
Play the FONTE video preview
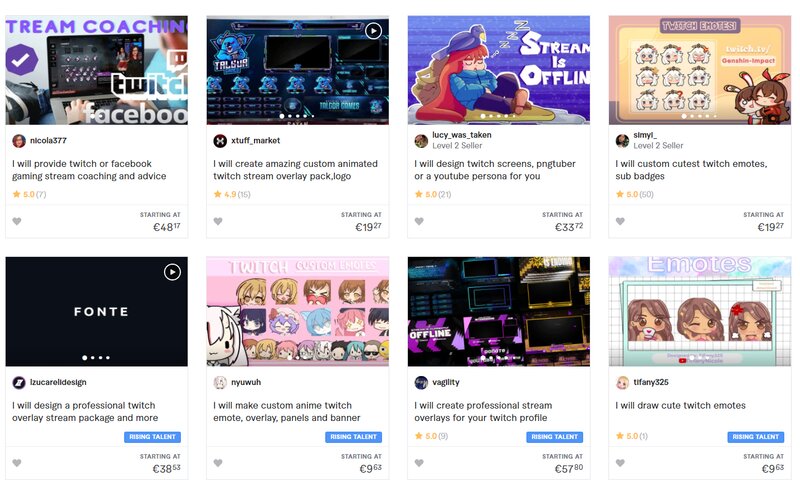[x=172, y=272]
